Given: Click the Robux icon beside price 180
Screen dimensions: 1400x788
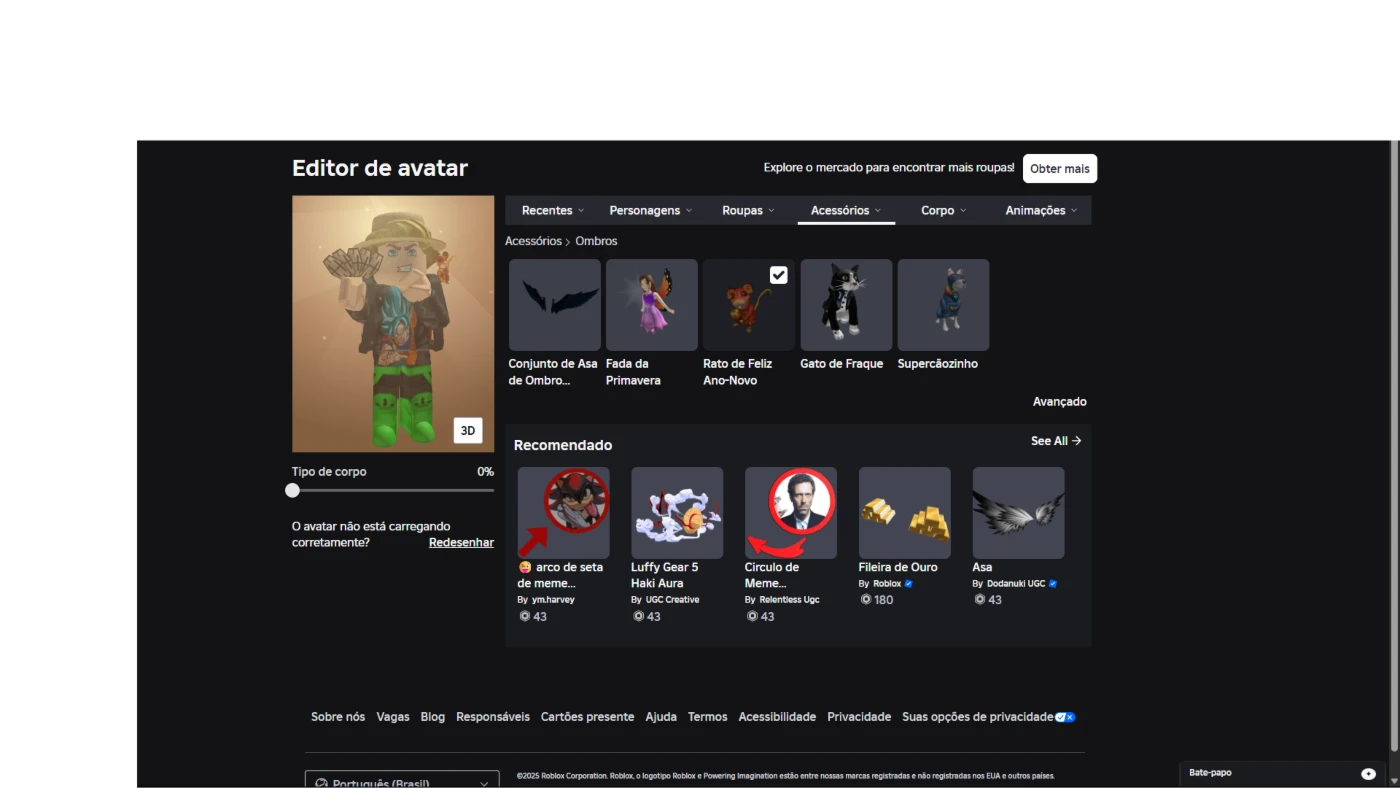Looking at the screenshot, I should [866, 600].
